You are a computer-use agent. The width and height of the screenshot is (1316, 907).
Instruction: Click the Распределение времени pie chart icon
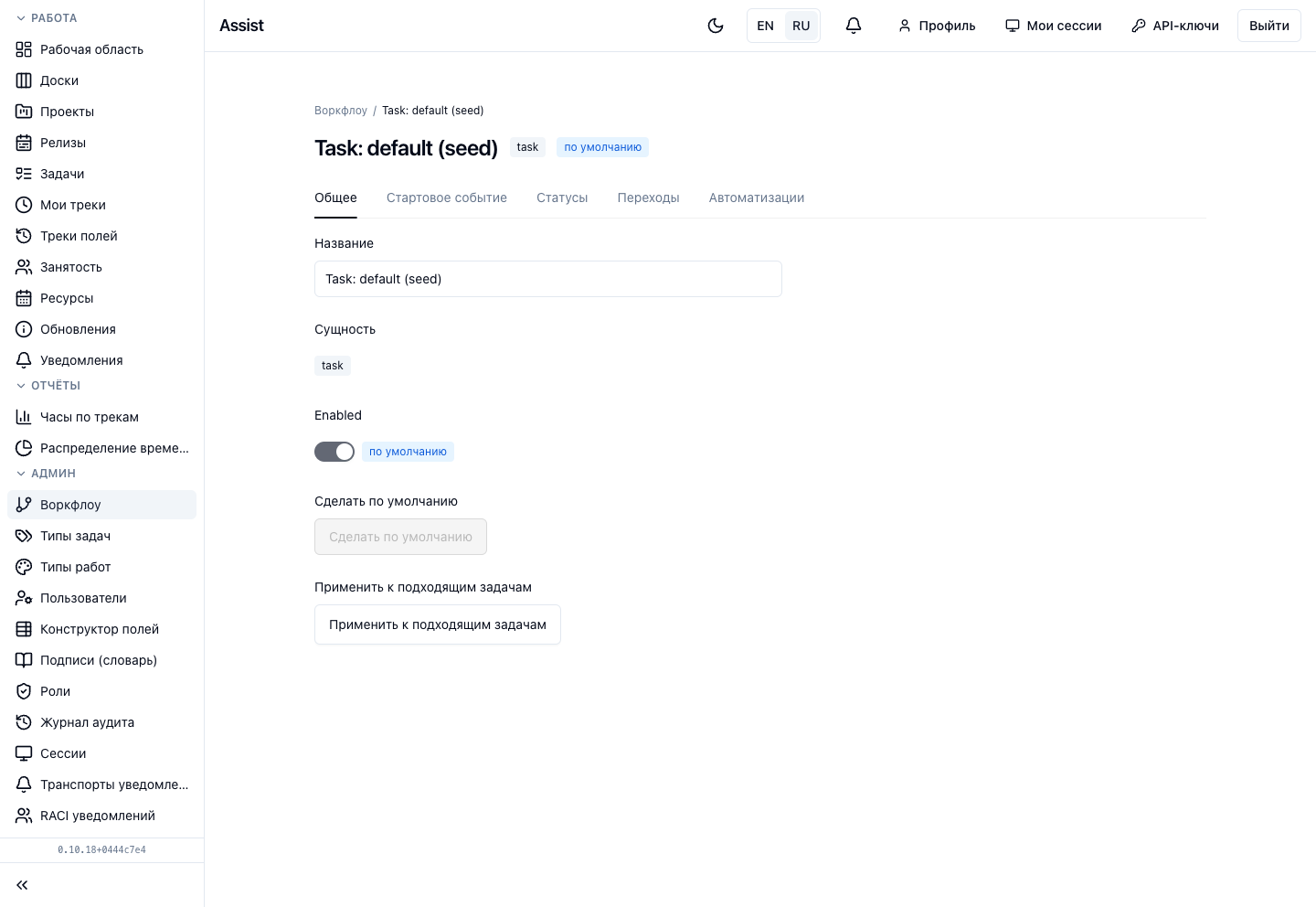click(24, 448)
